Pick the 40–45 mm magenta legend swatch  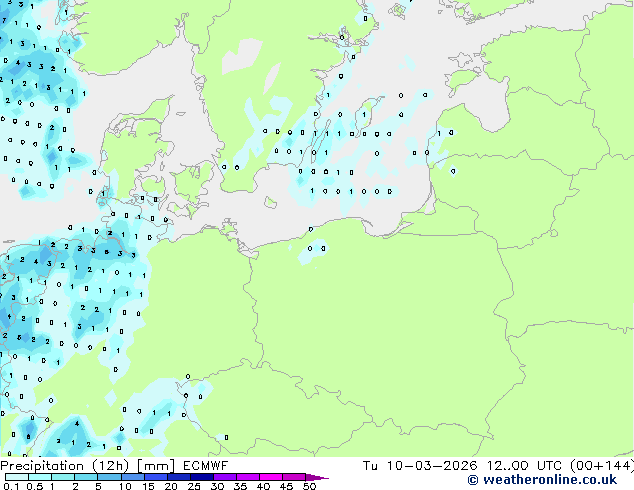271,477
